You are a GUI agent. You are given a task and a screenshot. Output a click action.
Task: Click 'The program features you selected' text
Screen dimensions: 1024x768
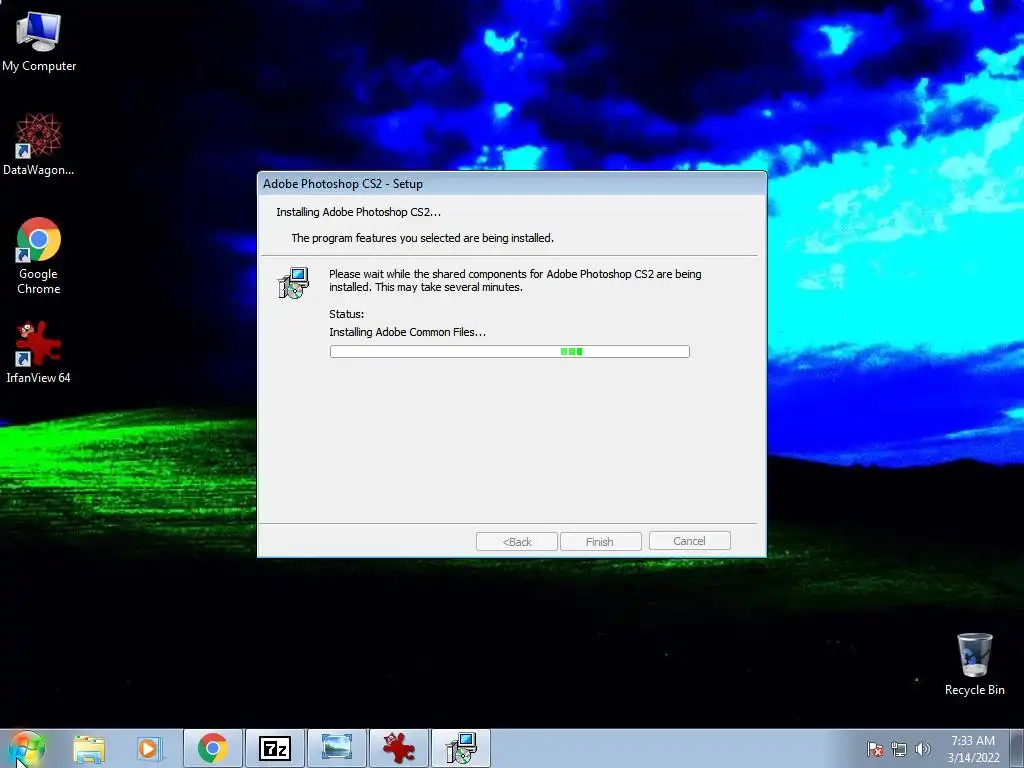423,238
